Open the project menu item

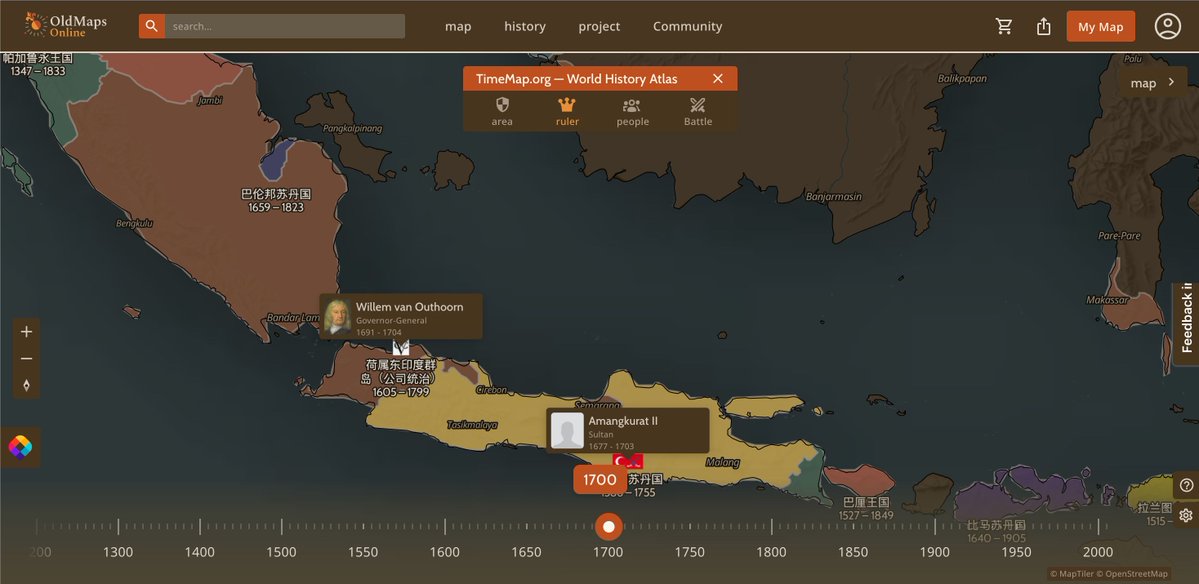coord(599,27)
